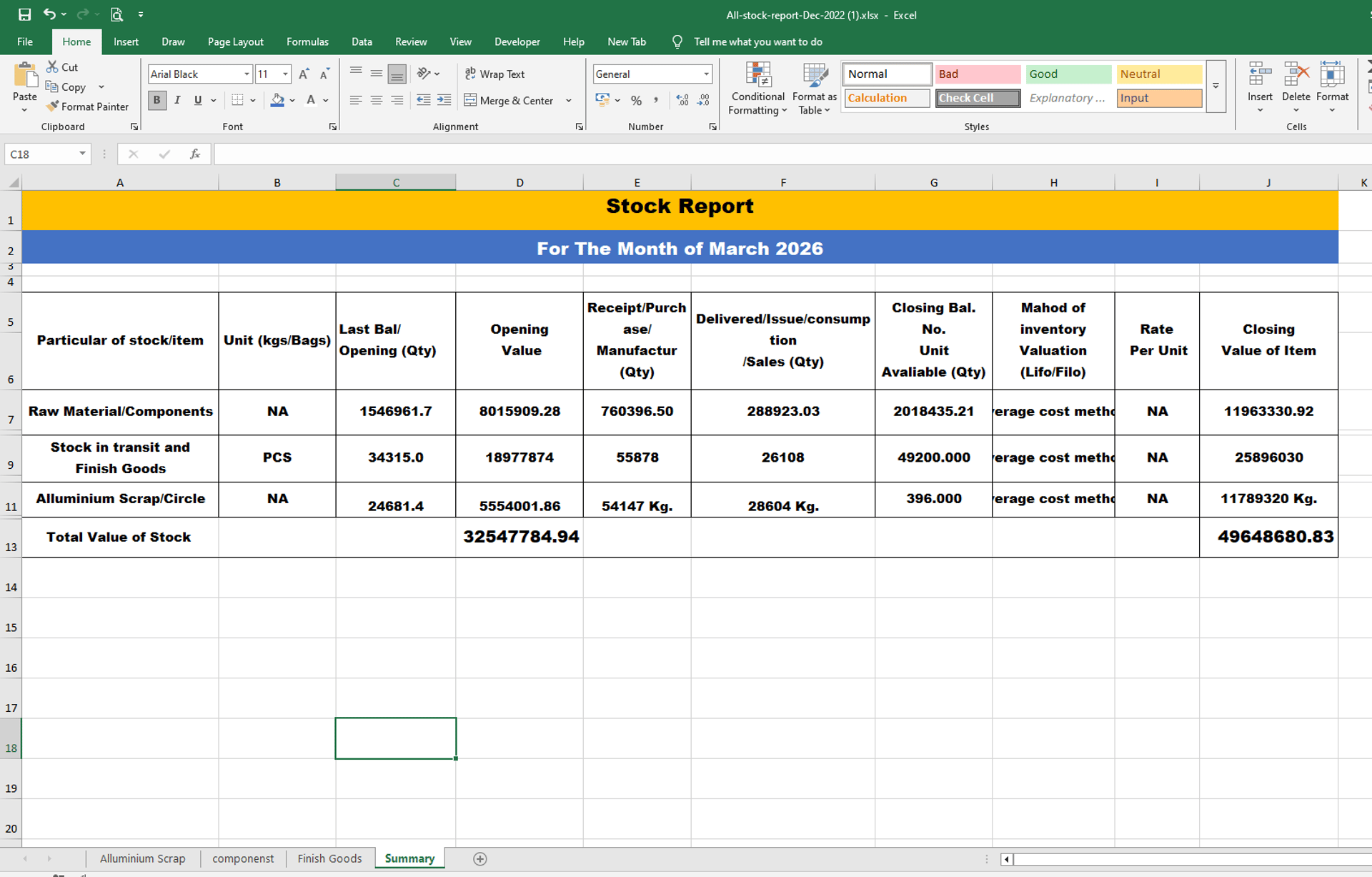1372x877 pixels.
Task: Open Conditional Formatting button
Action: [x=757, y=87]
